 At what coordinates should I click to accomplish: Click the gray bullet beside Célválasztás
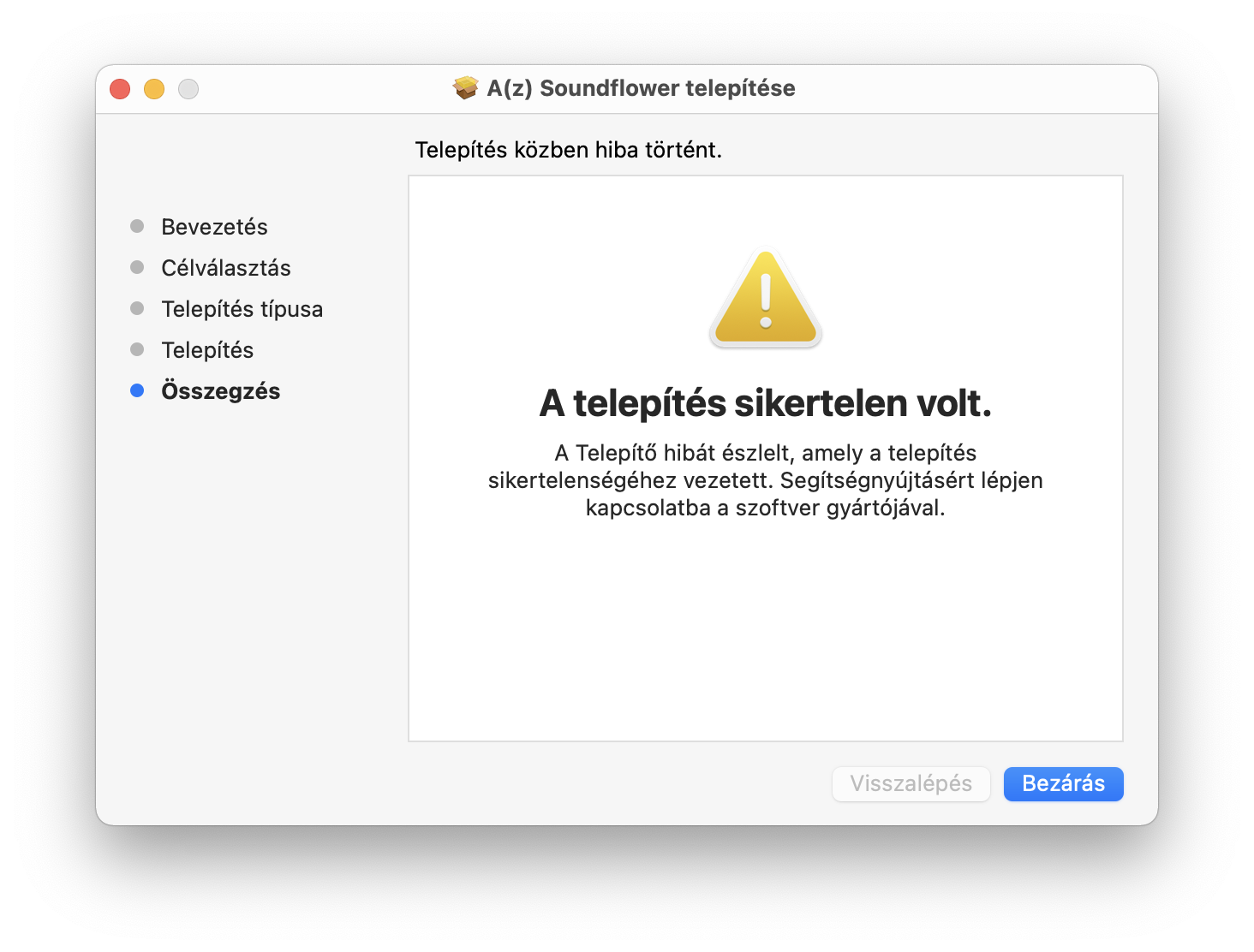[x=137, y=267]
